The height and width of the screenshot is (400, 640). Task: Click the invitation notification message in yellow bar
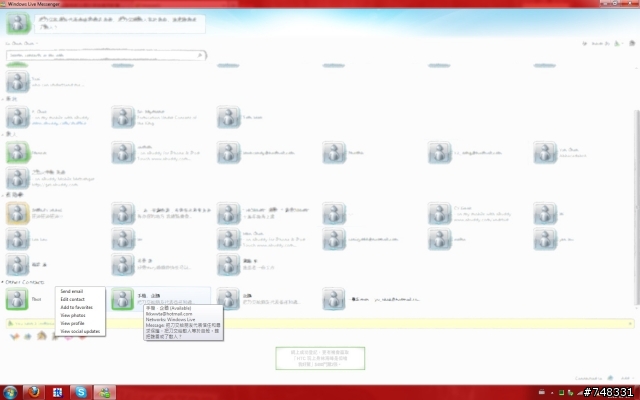(33, 323)
